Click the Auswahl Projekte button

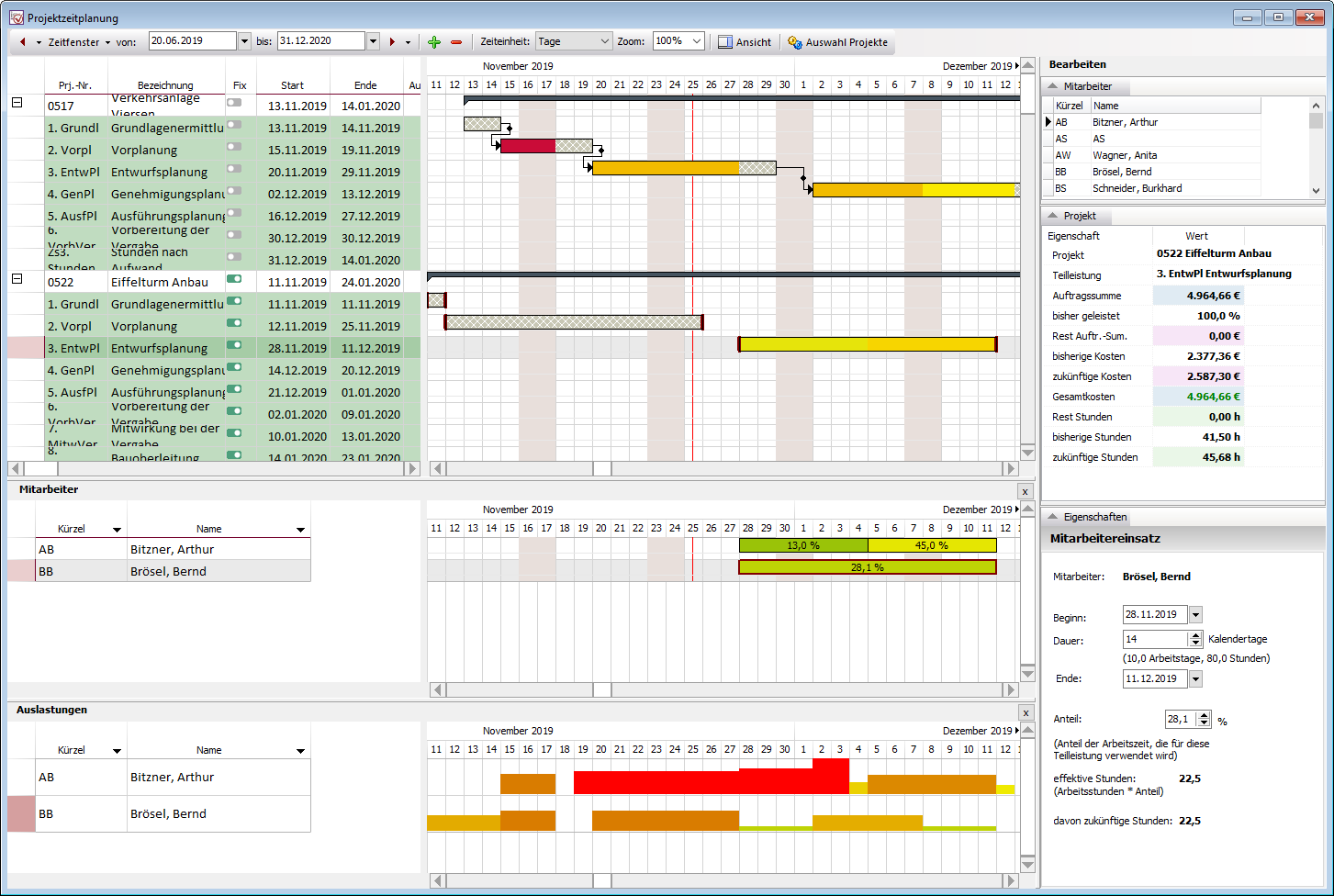click(837, 42)
